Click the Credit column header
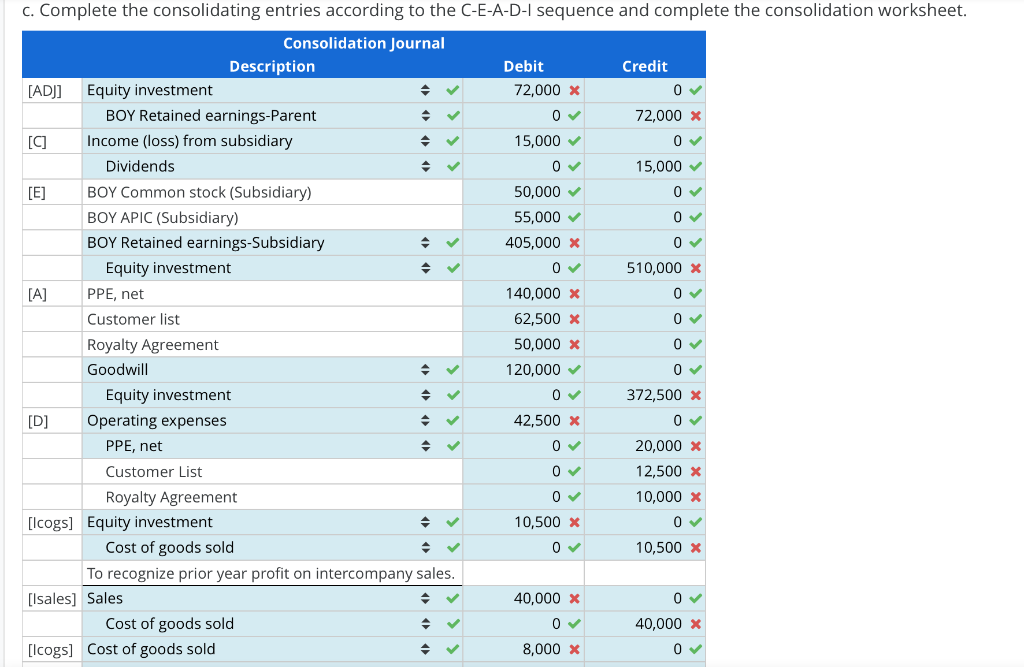Screen dimensions: 1024x667 point(645,66)
